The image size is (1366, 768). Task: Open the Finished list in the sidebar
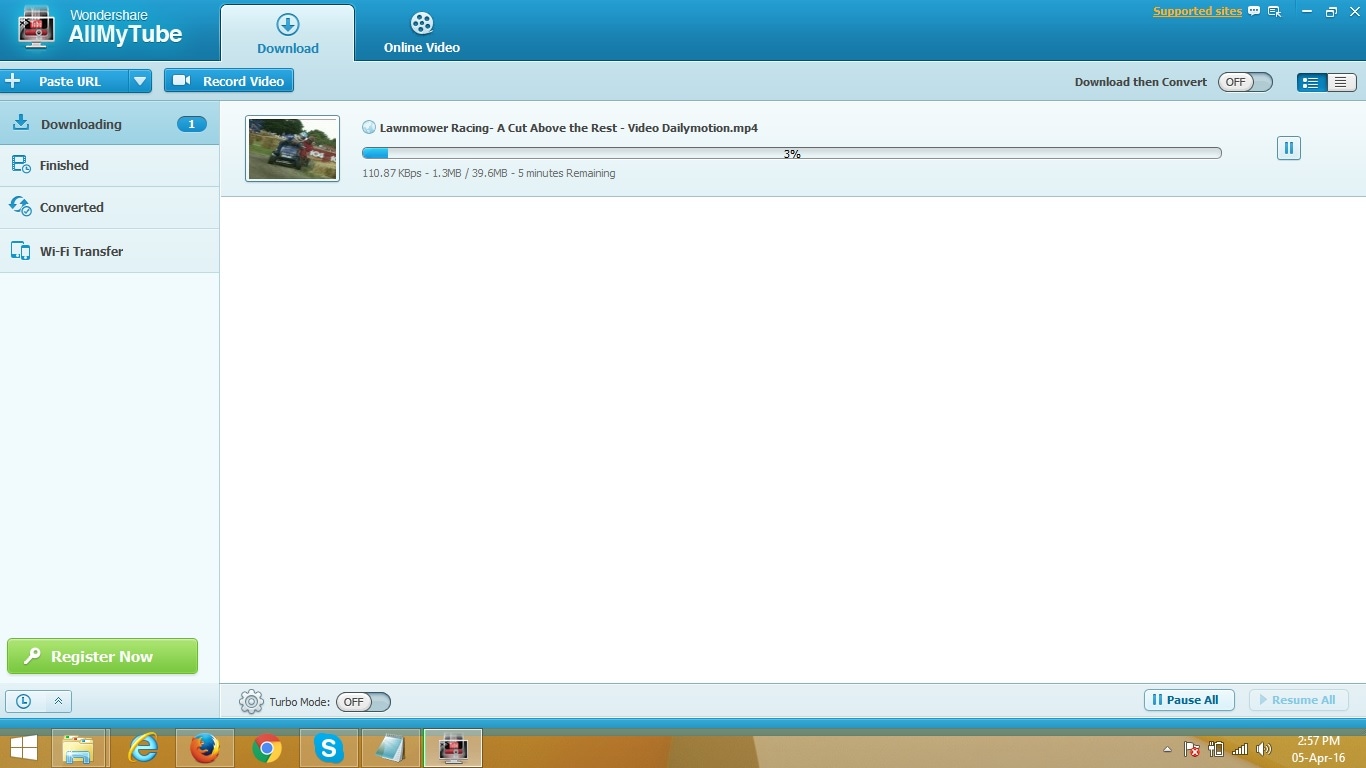110,166
